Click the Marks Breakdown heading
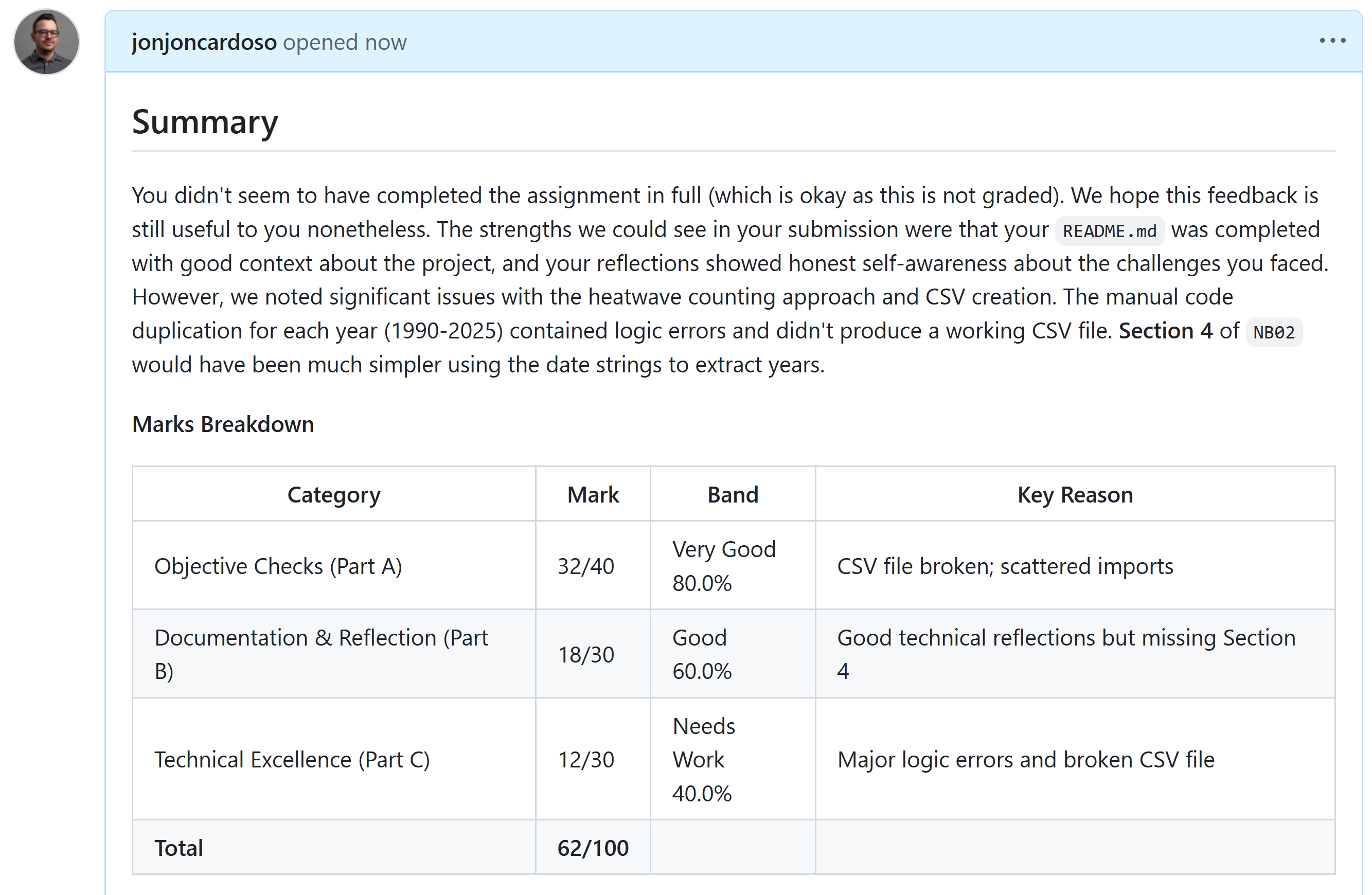Image resolution: width=1372 pixels, height=895 pixels. (223, 424)
